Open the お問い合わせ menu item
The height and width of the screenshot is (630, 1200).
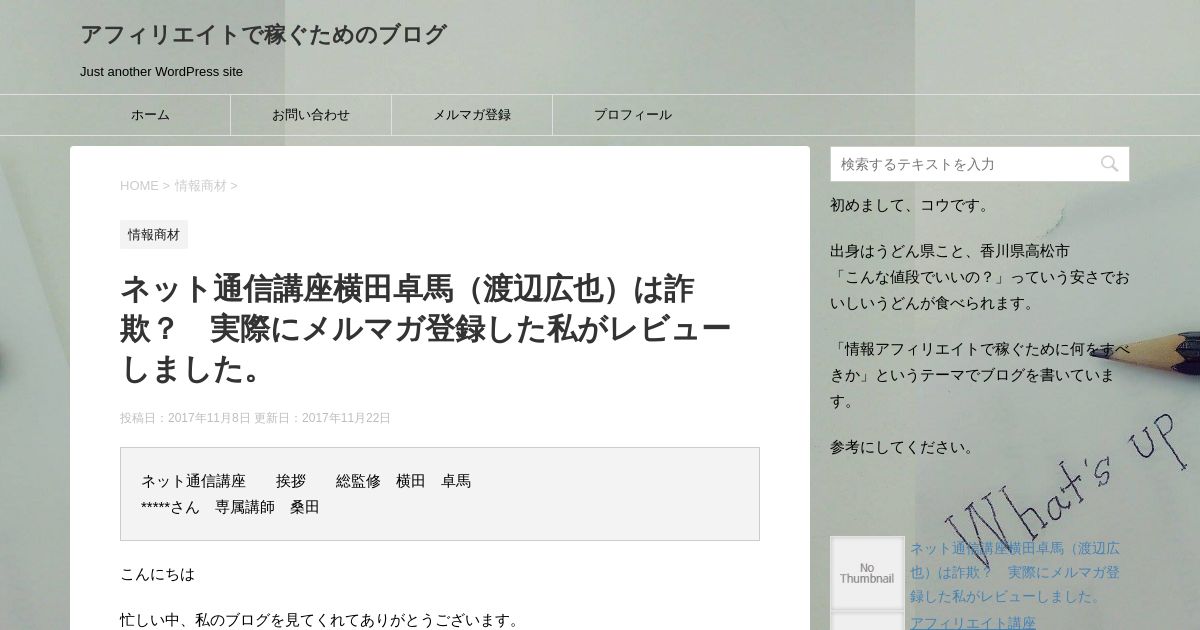pos(311,115)
